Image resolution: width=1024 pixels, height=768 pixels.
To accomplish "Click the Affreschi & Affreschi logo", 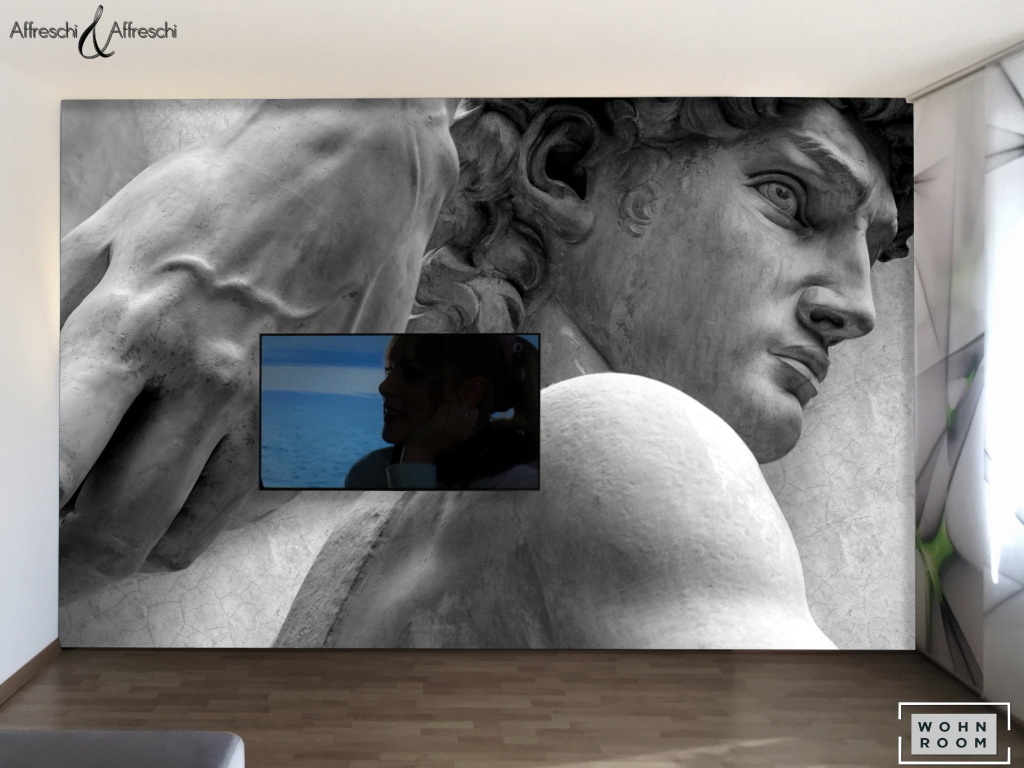I will (93, 30).
